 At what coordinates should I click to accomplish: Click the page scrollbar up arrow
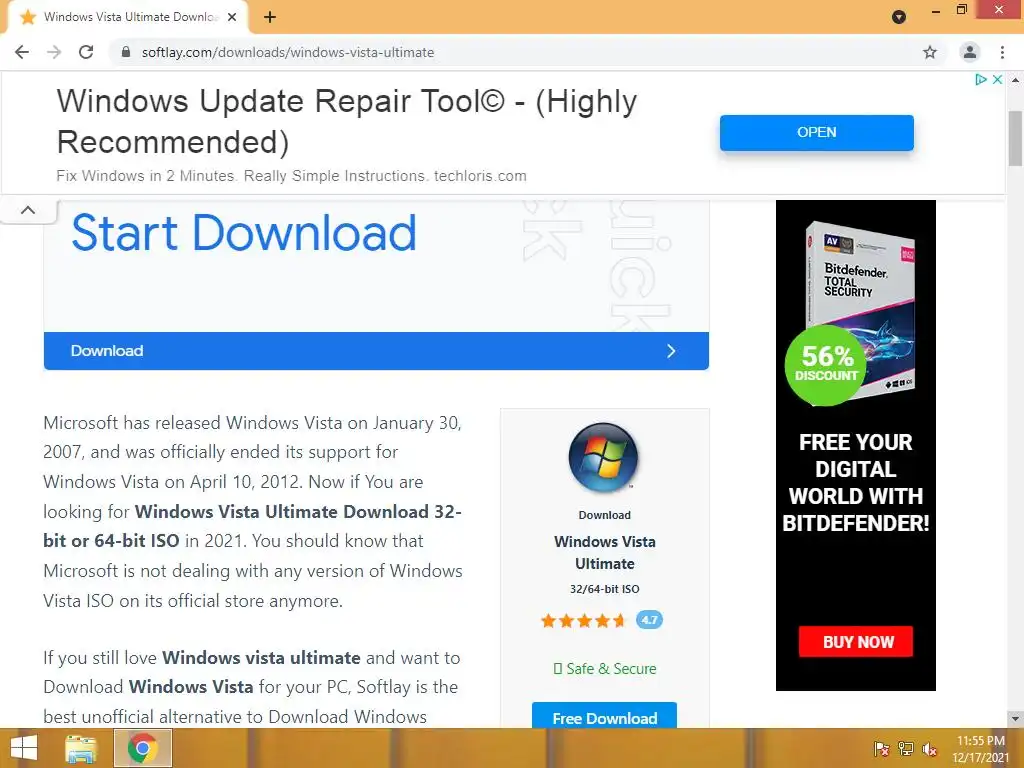(x=1016, y=80)
